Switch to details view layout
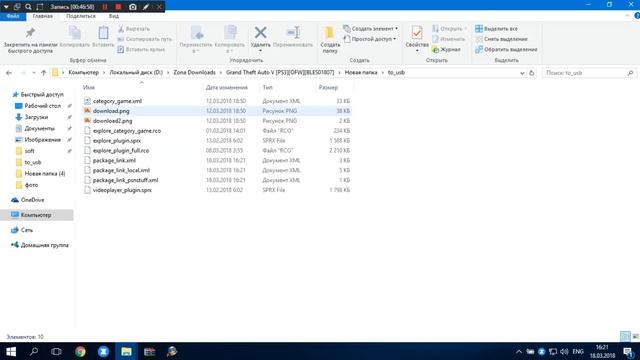Screen dimensions: 640x360 (x=625, y=336)
